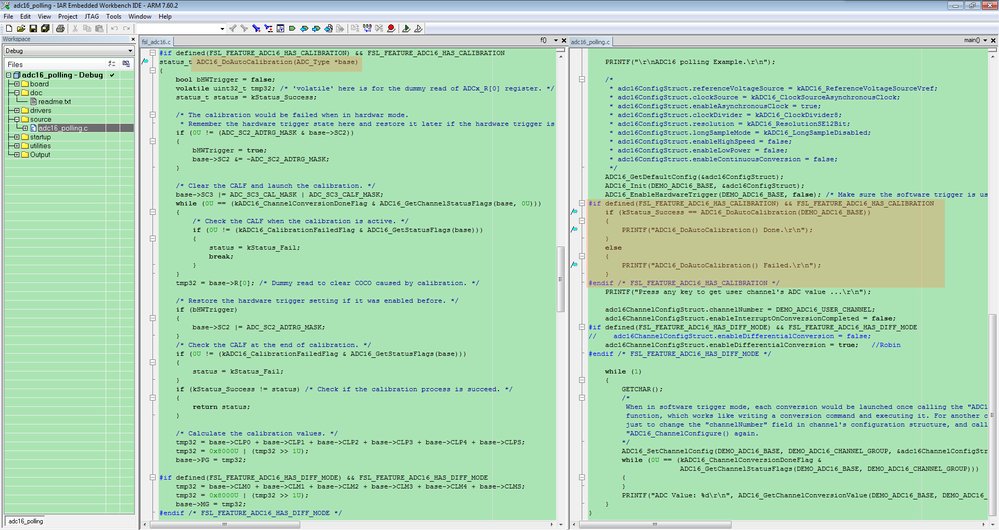The image size is (999, 530).
Task: Click the Find Next toolbar icon
Action: (x=244, y=29)
